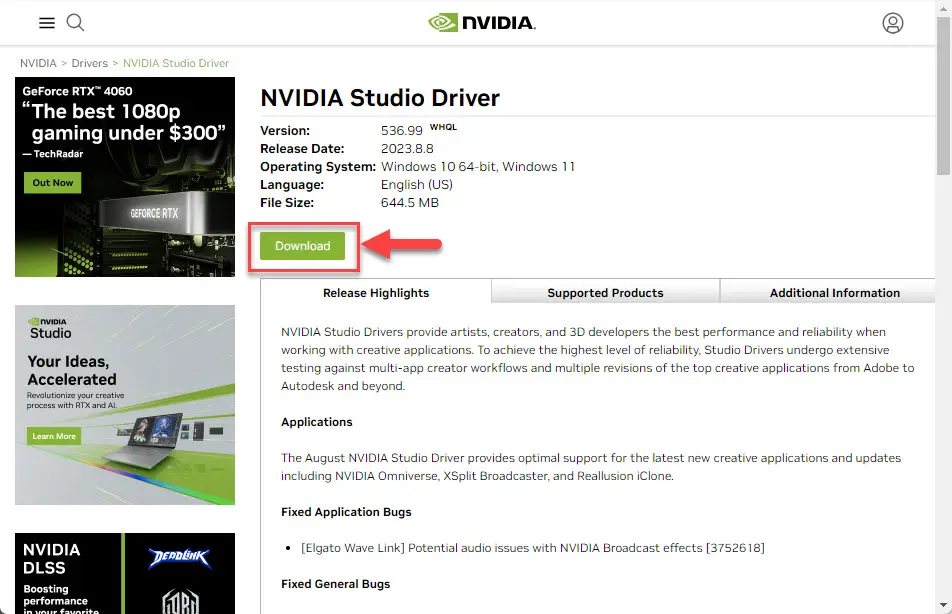Click Out Now button in RTX 4060 ad
The image size is (952, 614).
click(x=53, y=183)
